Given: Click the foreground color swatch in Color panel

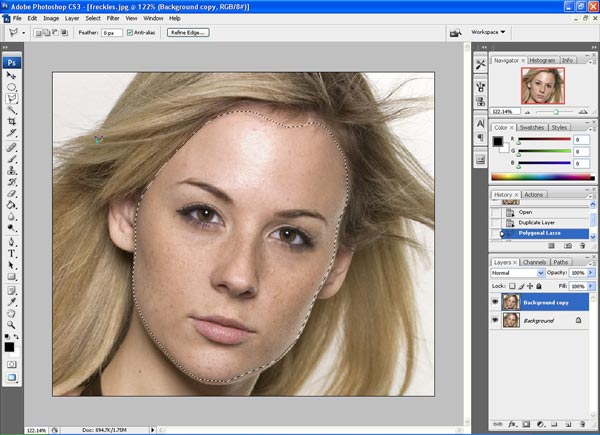Looking at the screenshot, I should [x=497, y=142].
